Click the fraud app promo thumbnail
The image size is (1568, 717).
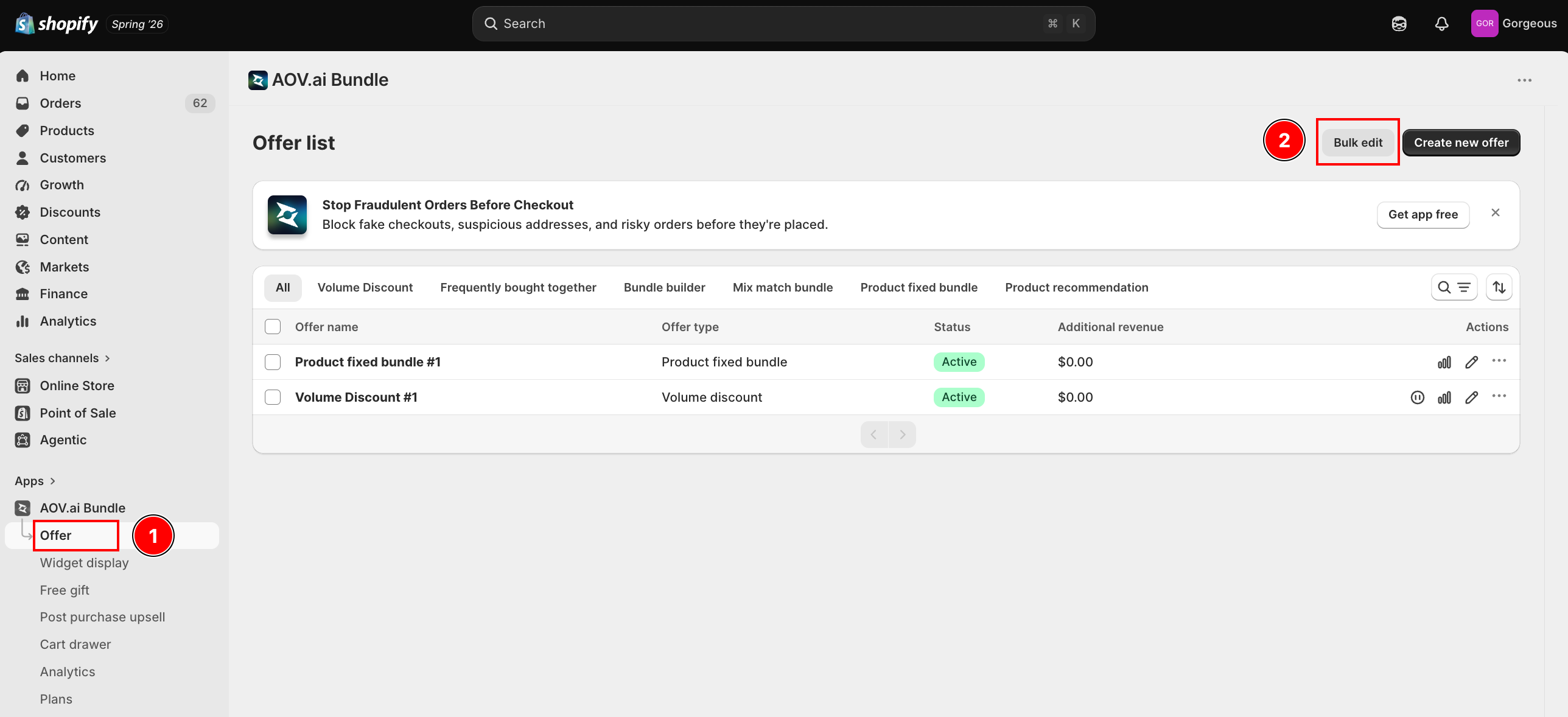pyautogui.click(x=287, y=215)
